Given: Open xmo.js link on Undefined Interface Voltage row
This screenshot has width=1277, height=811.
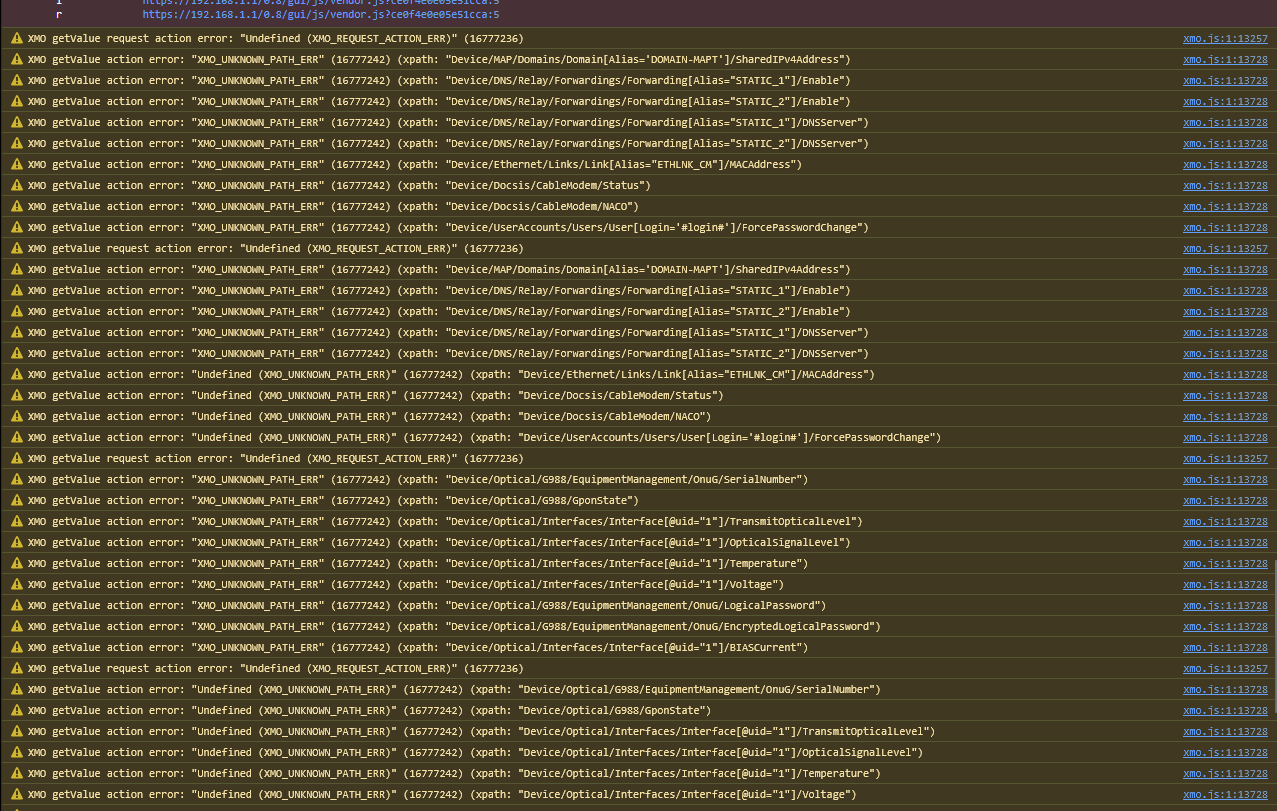Looking at the screenshot, I should click(1225, 794).
